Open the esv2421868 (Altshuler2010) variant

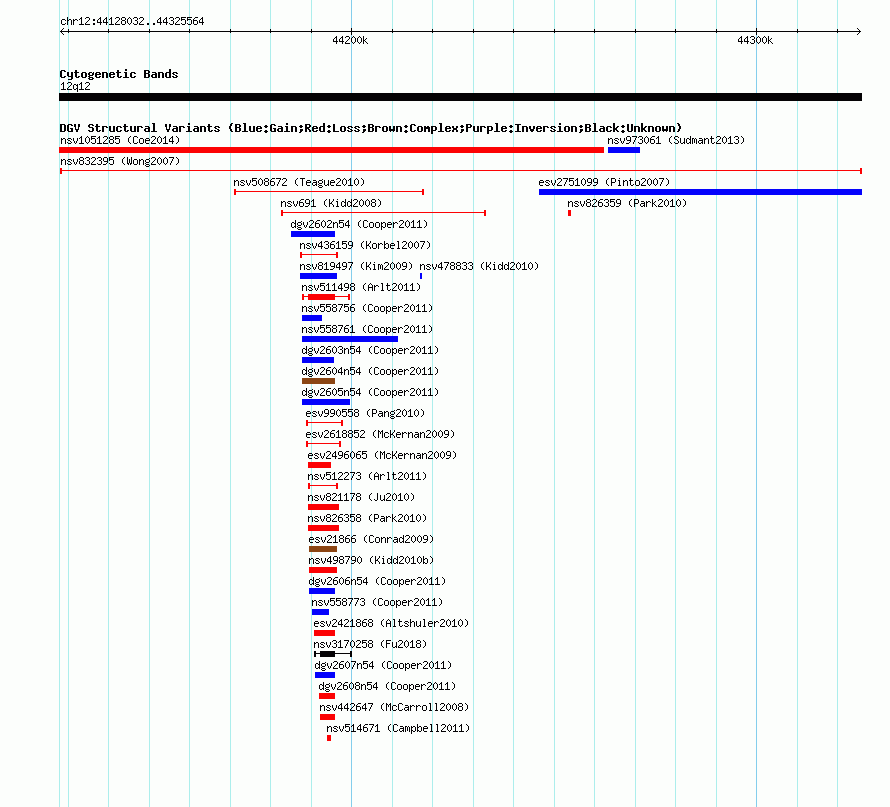tap(324, 633)
